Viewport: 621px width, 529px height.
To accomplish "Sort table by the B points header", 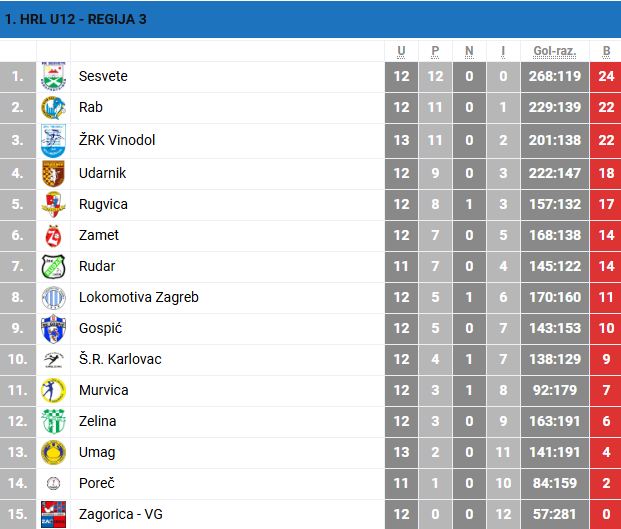I will pos(606,51).
